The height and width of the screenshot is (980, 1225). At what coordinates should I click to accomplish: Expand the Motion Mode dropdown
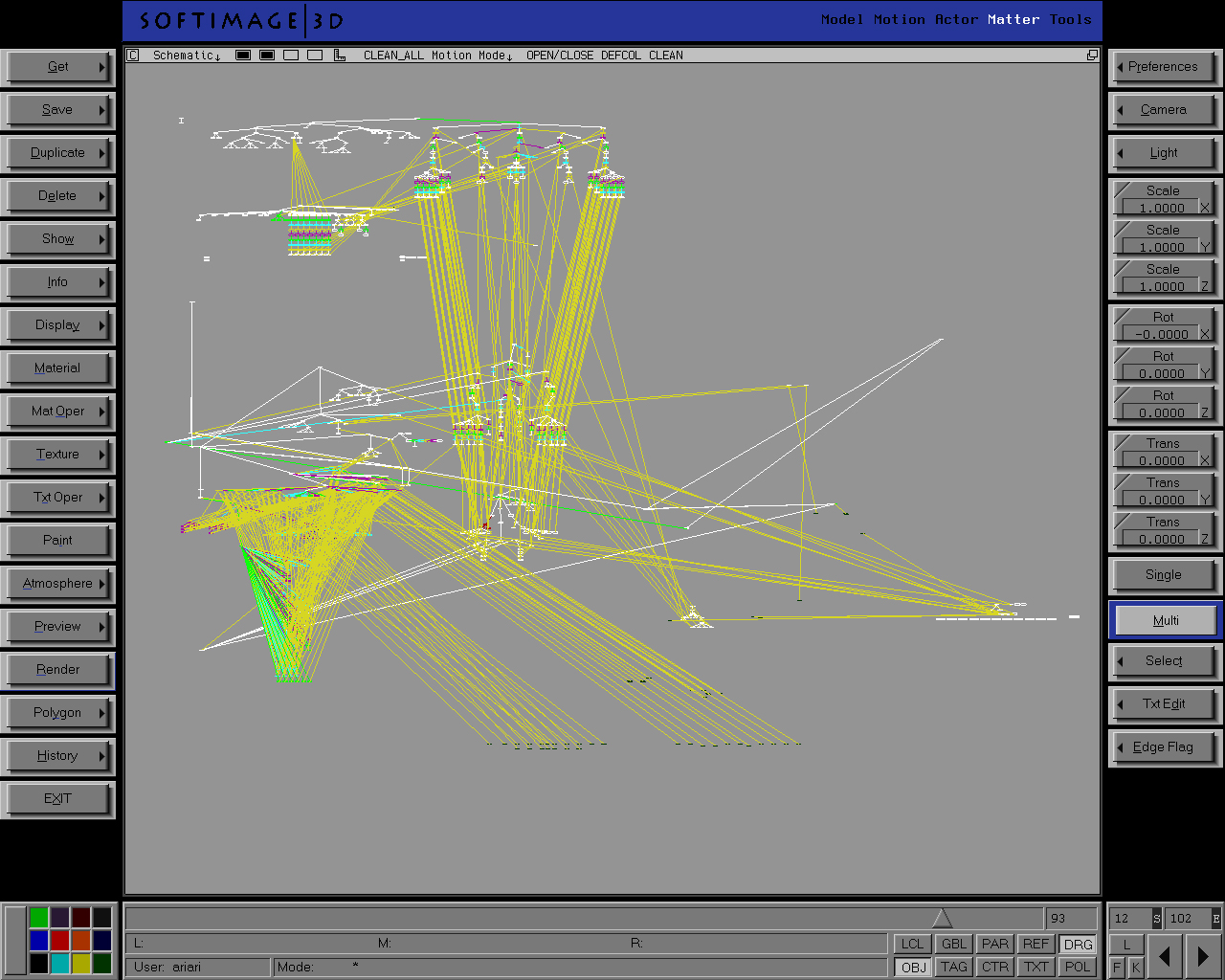[472, 56]
